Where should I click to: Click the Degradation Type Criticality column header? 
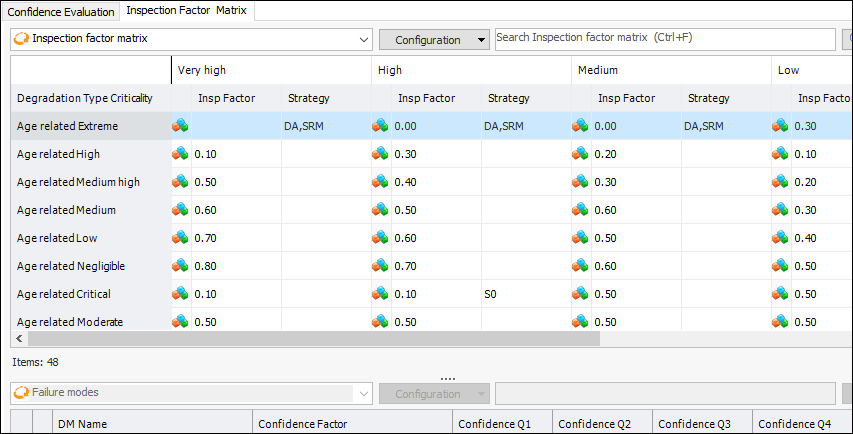(85, 98)
